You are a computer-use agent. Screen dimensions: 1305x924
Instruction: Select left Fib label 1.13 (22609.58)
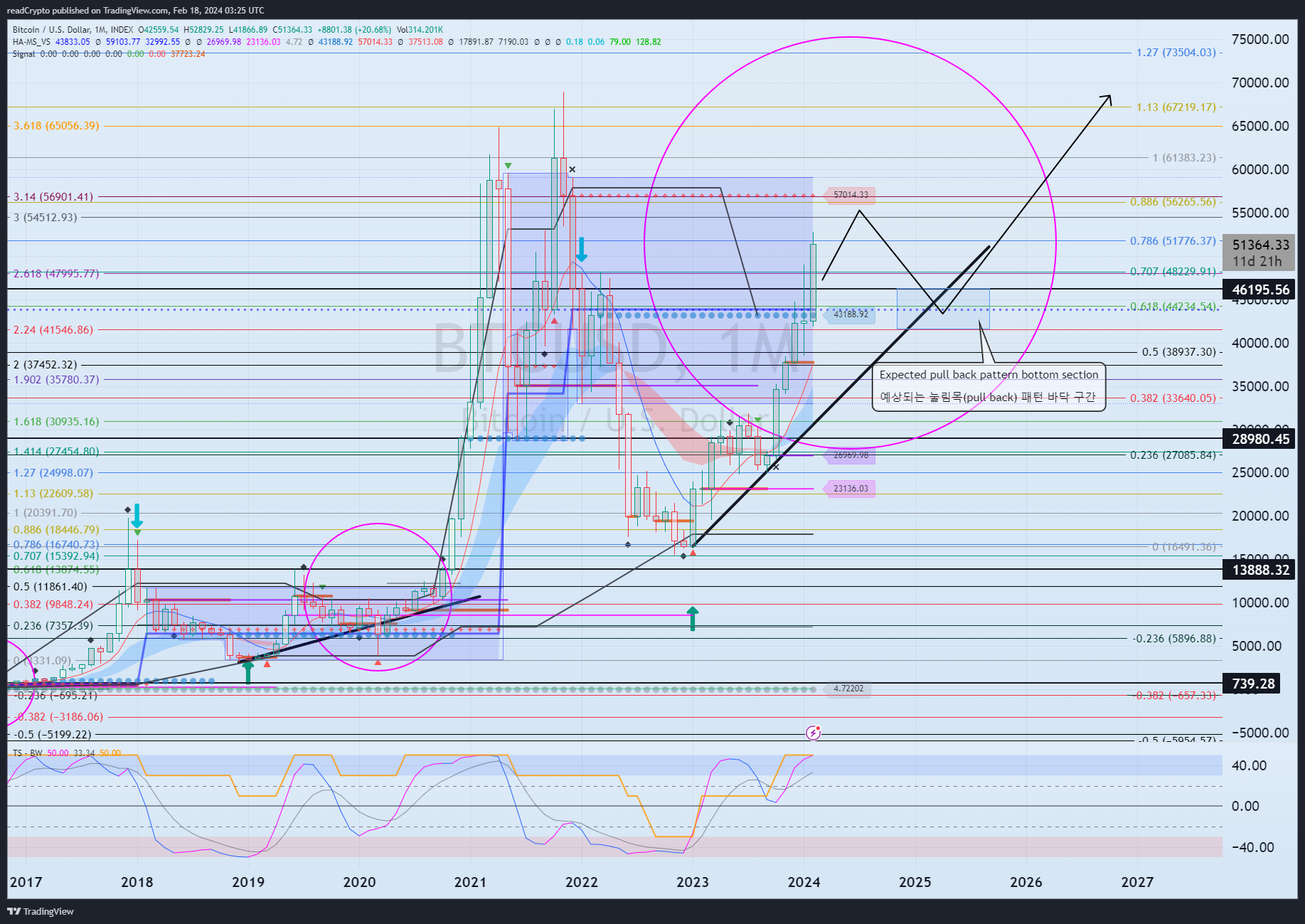[53, 494]
